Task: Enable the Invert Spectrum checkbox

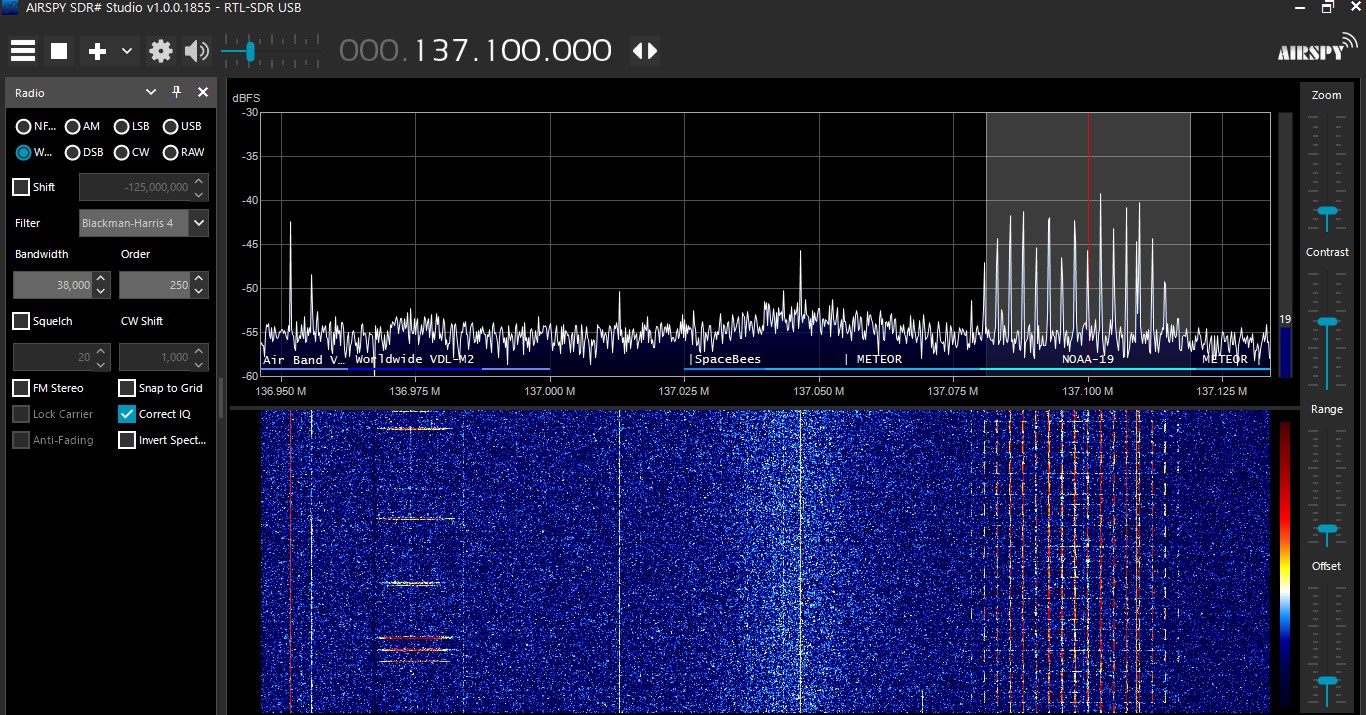Action: [127, 440]
